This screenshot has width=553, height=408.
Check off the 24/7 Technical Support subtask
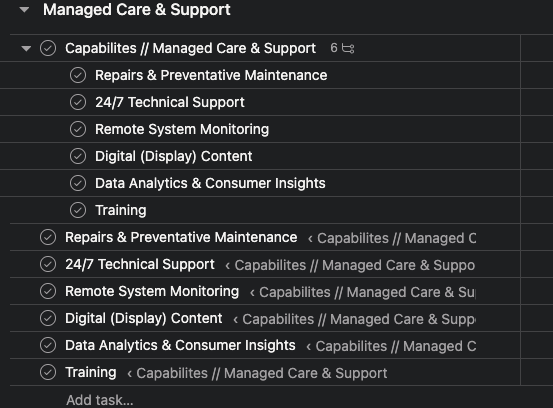click(x=78, y=102)
